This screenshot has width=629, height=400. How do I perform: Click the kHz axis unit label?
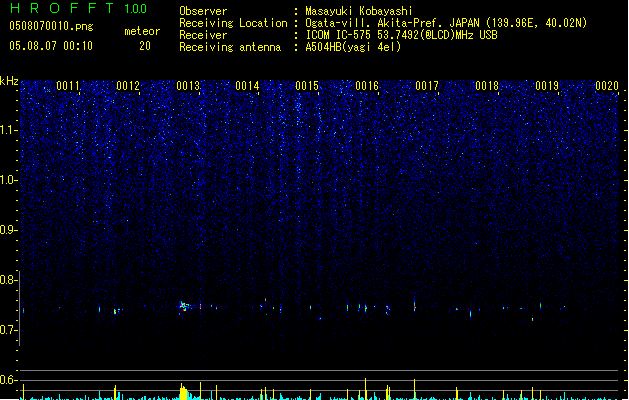pos(9,81)
